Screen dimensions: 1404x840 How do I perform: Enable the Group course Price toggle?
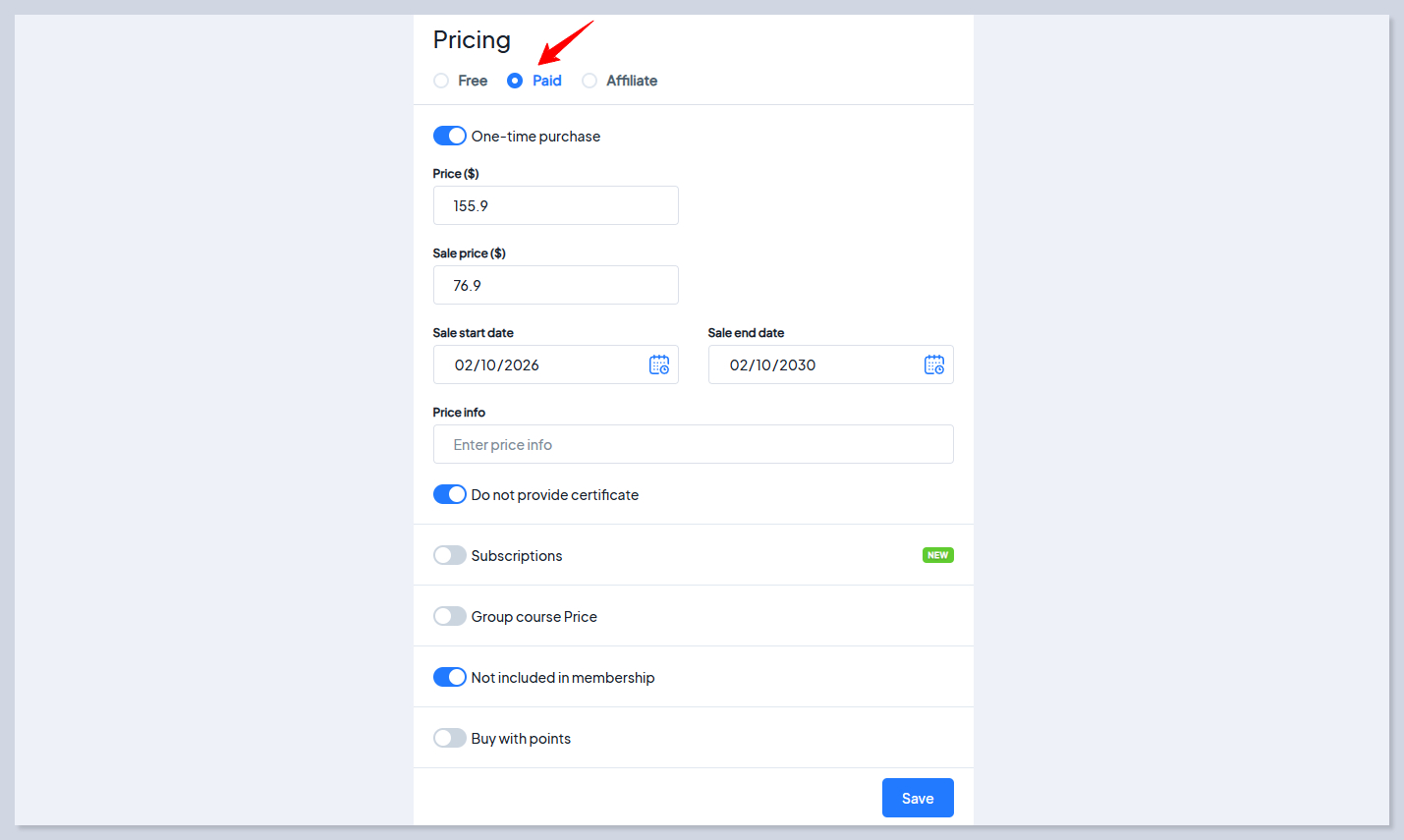click(450, 616)
